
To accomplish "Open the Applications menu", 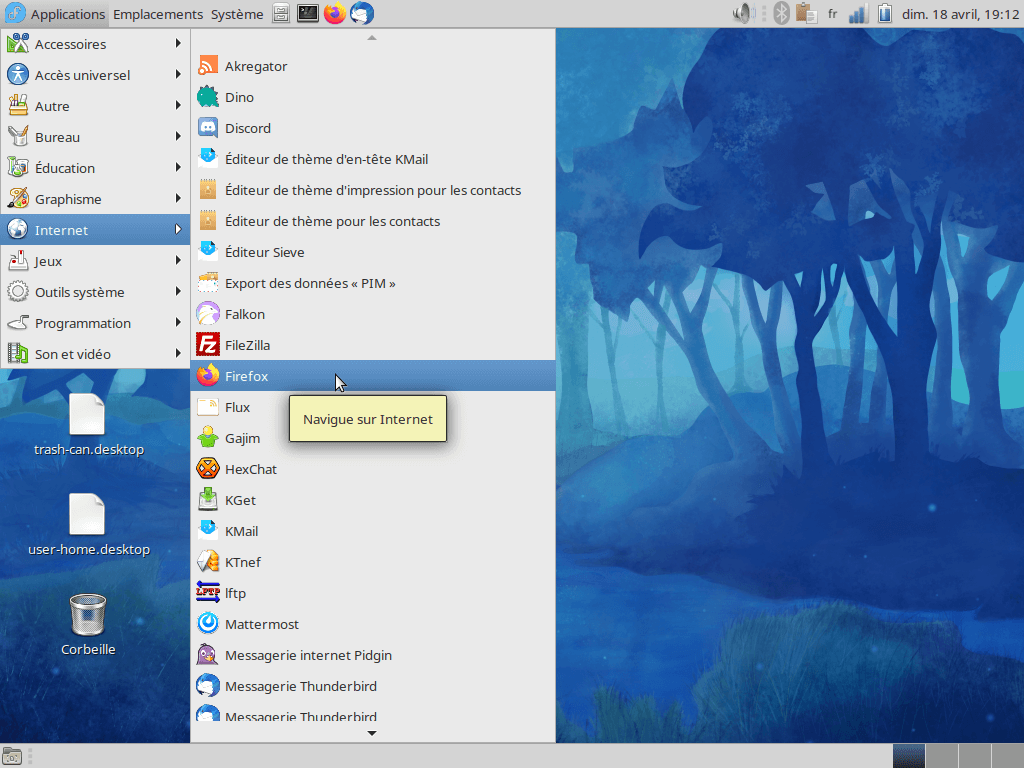I will click(54, 14).
